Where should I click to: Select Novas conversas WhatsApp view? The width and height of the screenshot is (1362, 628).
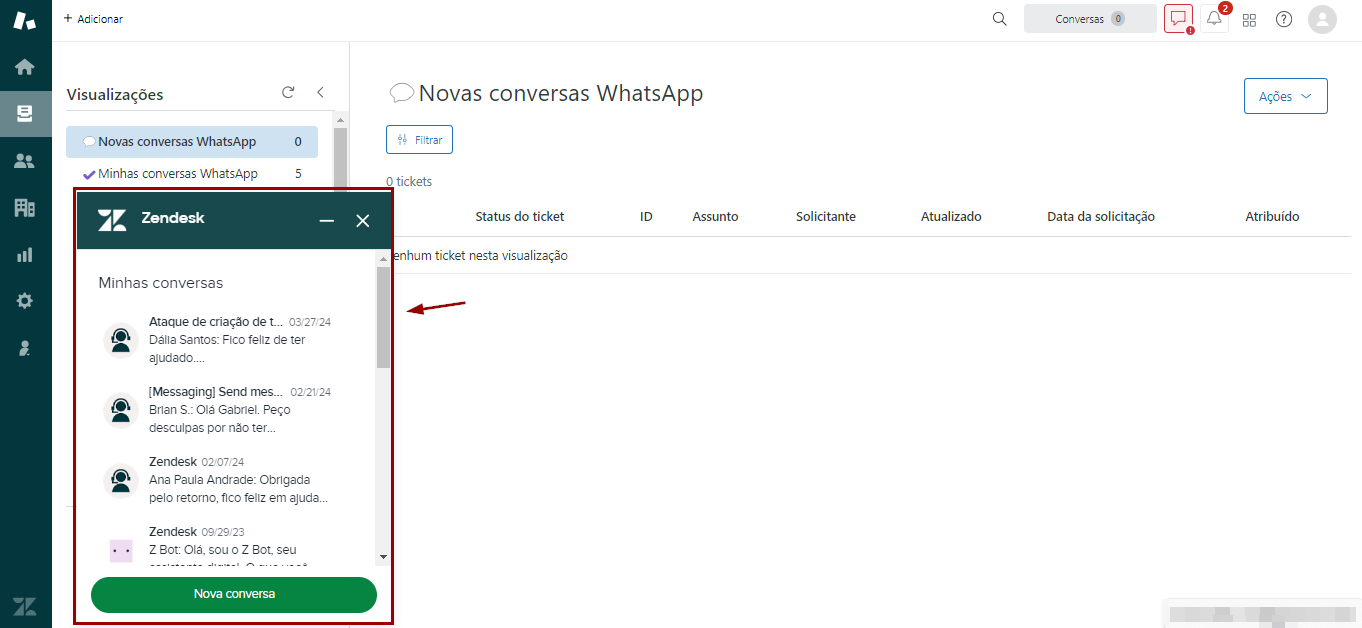pyautogui.click(x=177, y=142)
